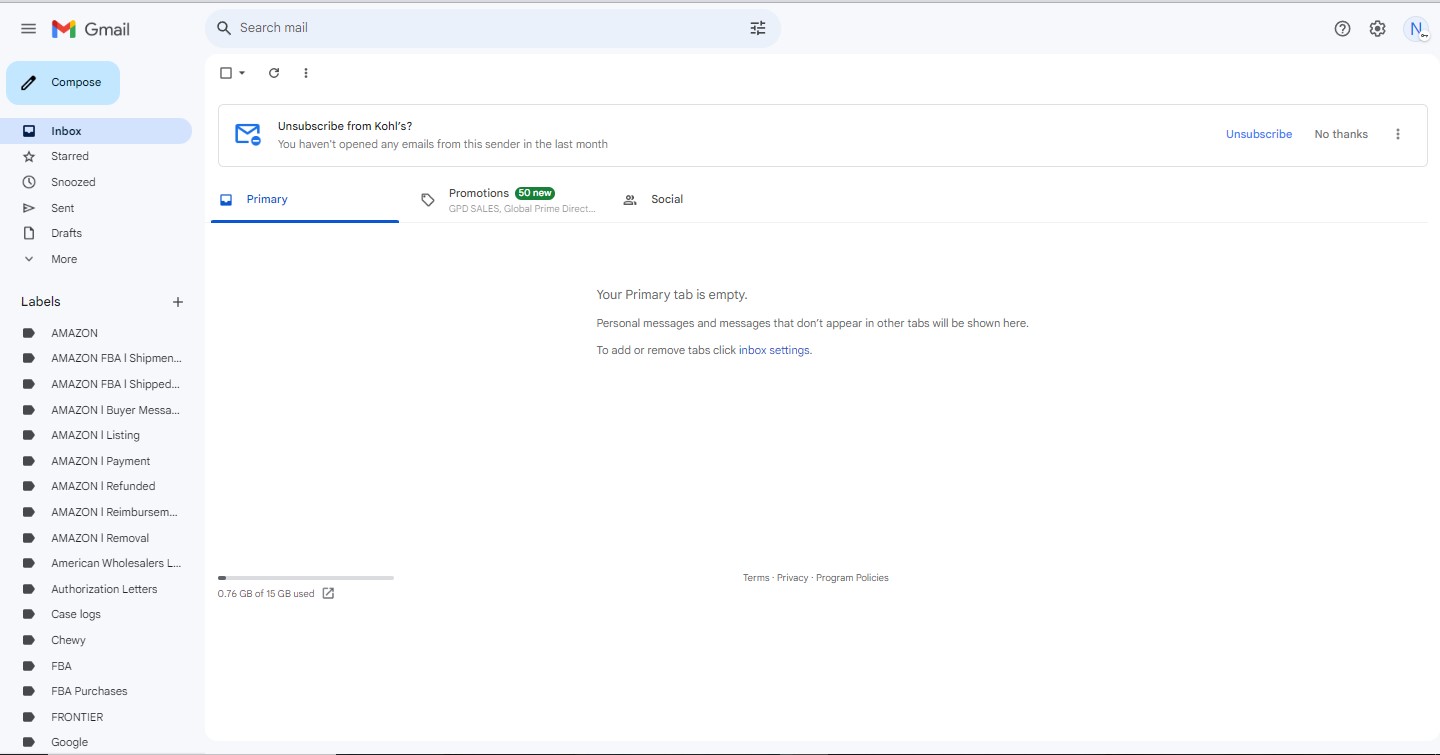The image size is (1440, 755).
Task: Open the main menu hamburger icon
Action: tap(28, 29)
